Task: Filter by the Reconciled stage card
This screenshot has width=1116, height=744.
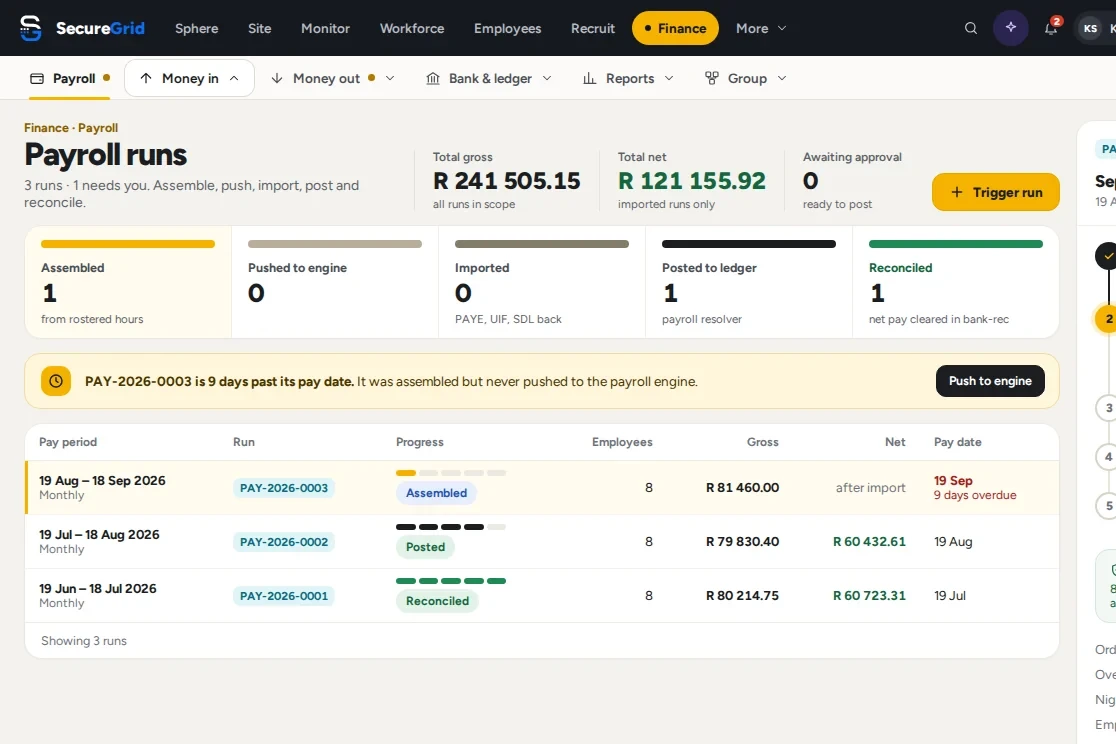Action: pos(955,282)
